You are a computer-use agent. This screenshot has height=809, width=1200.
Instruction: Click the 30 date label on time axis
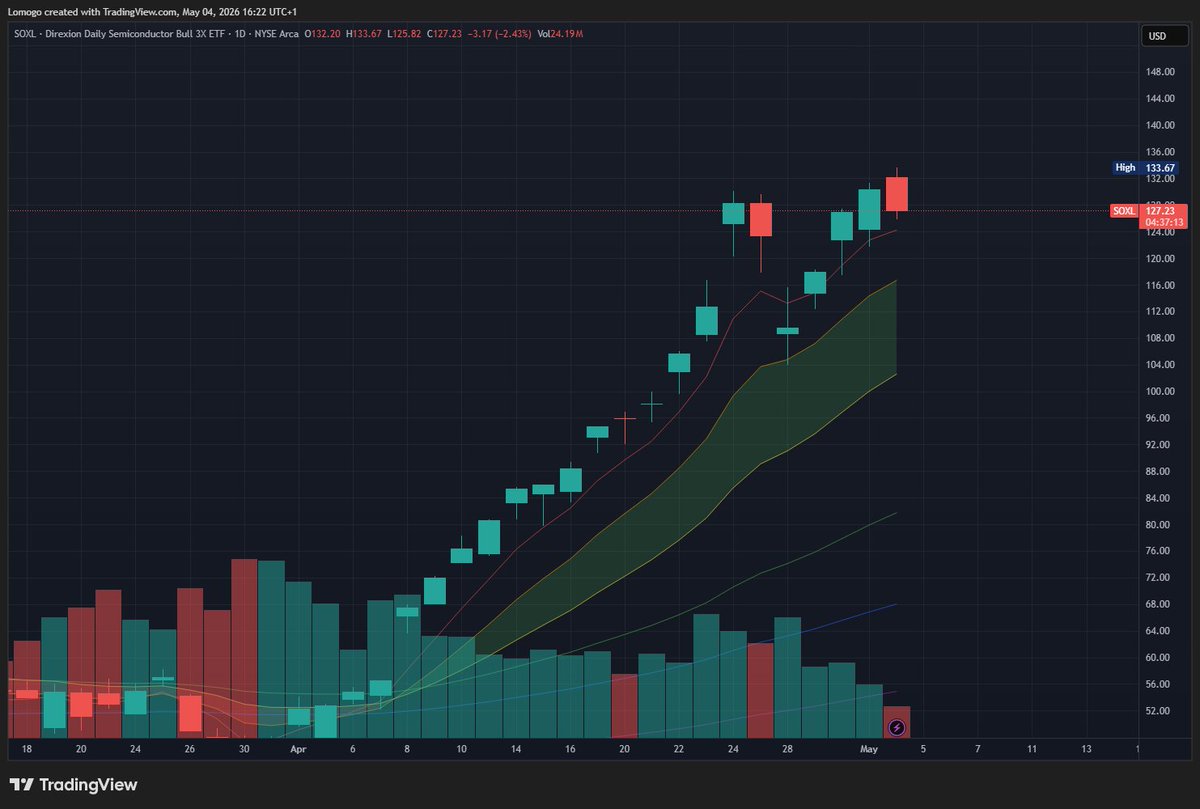245,748
